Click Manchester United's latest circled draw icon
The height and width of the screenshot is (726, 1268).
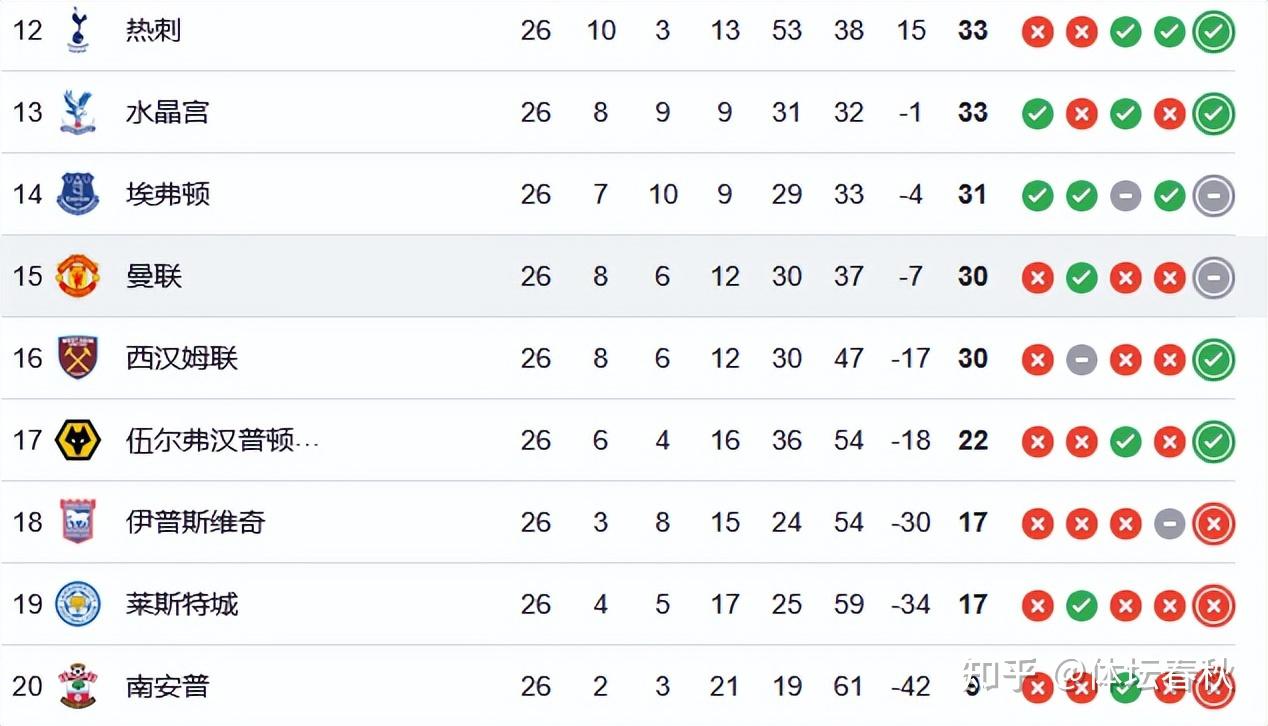tap(1214, 278)
